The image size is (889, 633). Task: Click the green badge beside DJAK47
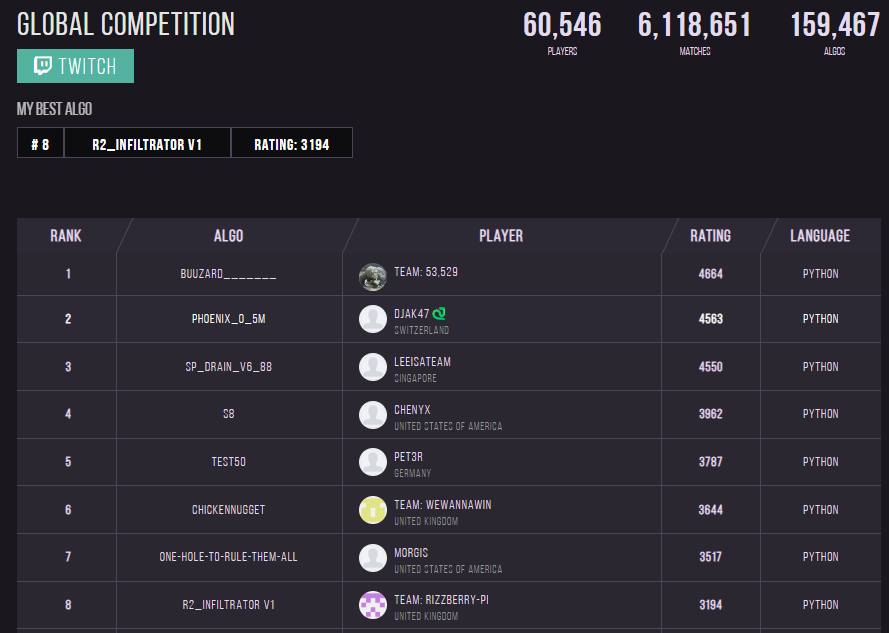point(439,313)
